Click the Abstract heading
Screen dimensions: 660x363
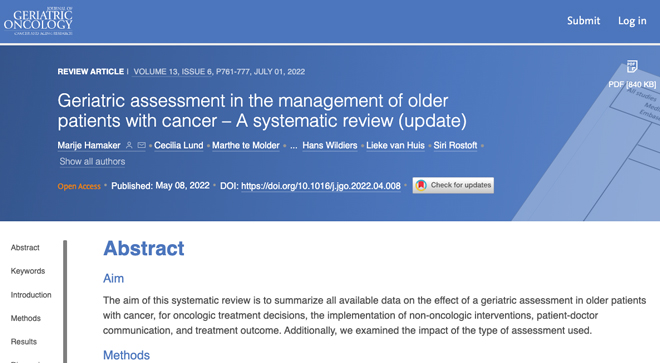click(x=144, y=248)
